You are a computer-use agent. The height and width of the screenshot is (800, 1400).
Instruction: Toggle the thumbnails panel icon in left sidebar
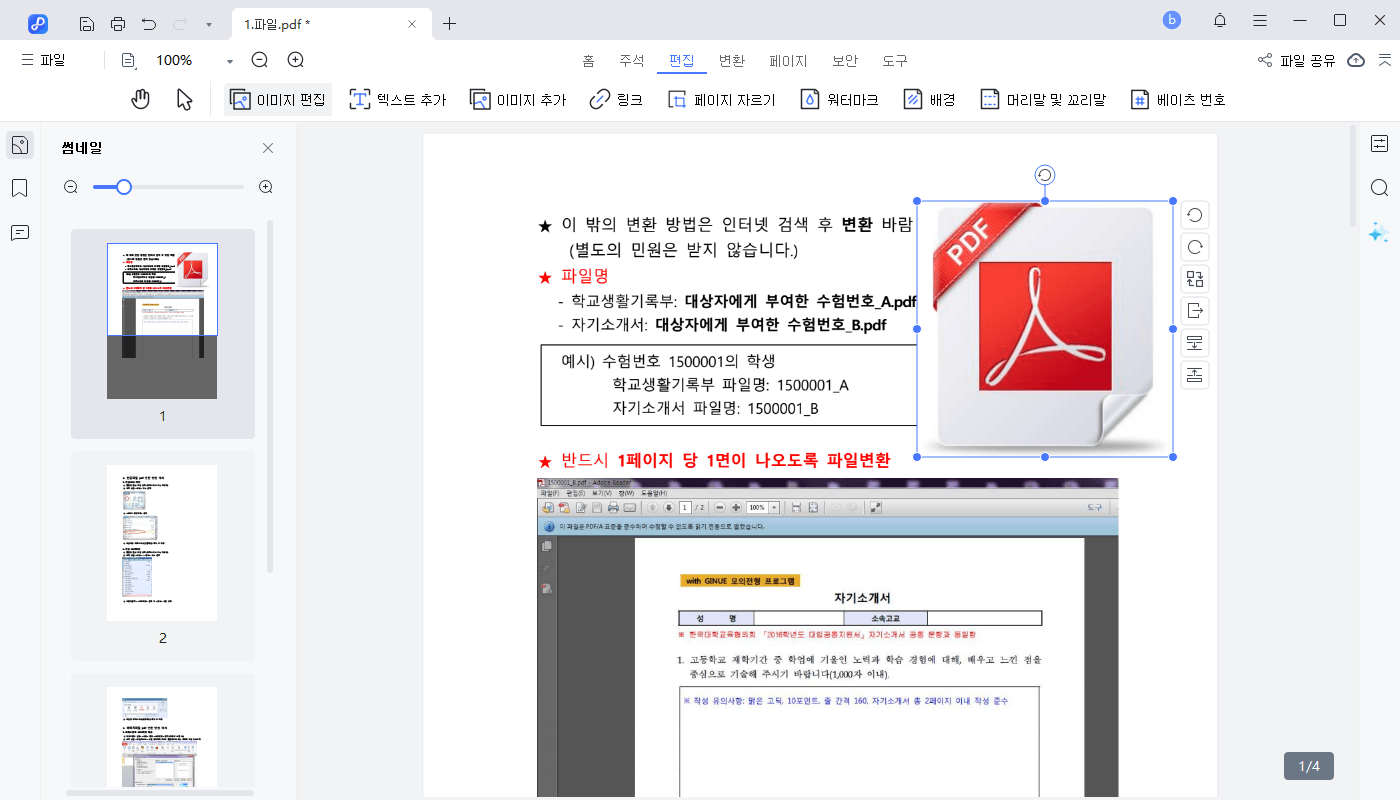pos(20,145)
